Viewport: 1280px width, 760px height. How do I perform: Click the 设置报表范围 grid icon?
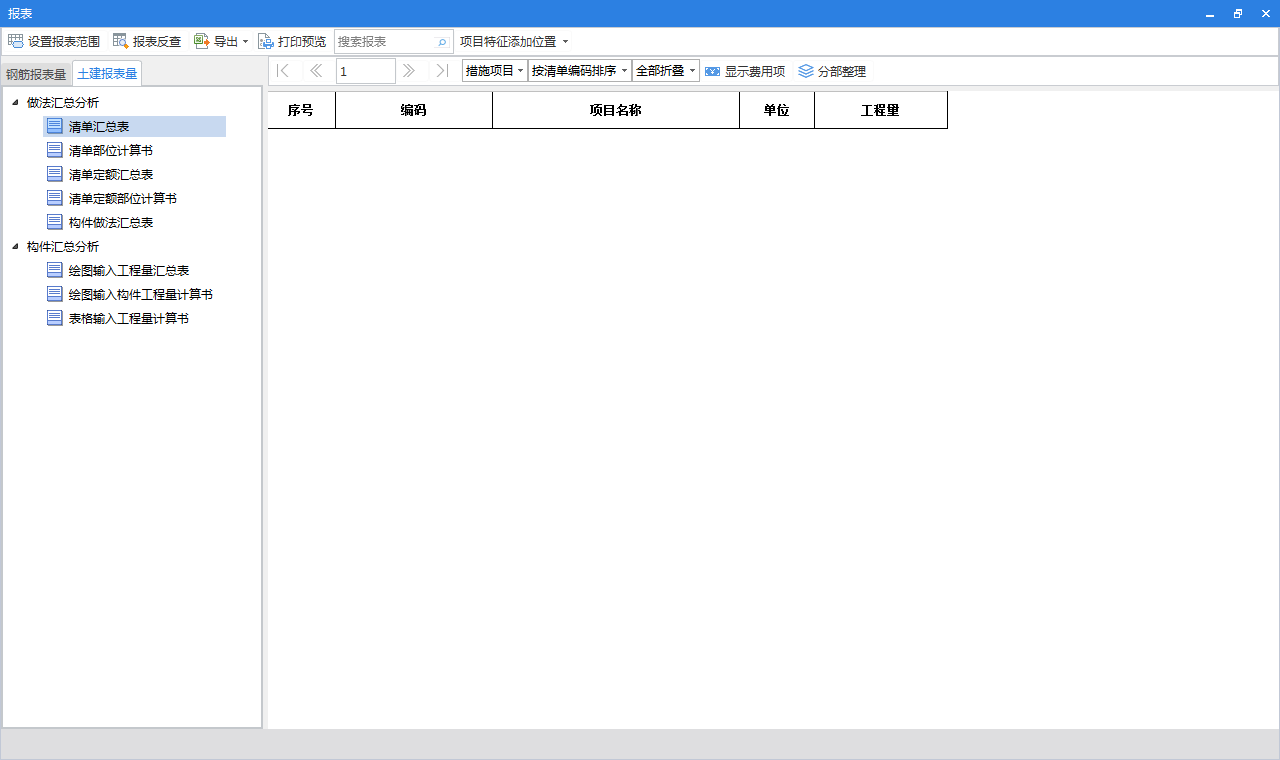click(15, 41)
